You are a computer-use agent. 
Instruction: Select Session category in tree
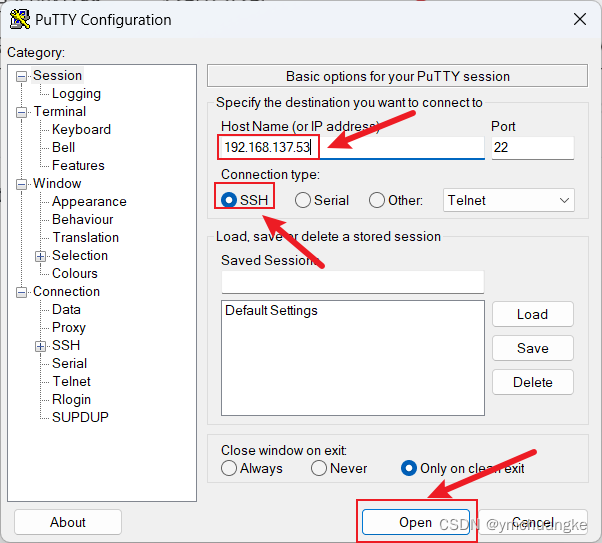pyautogui.click(x=57, y=75)
